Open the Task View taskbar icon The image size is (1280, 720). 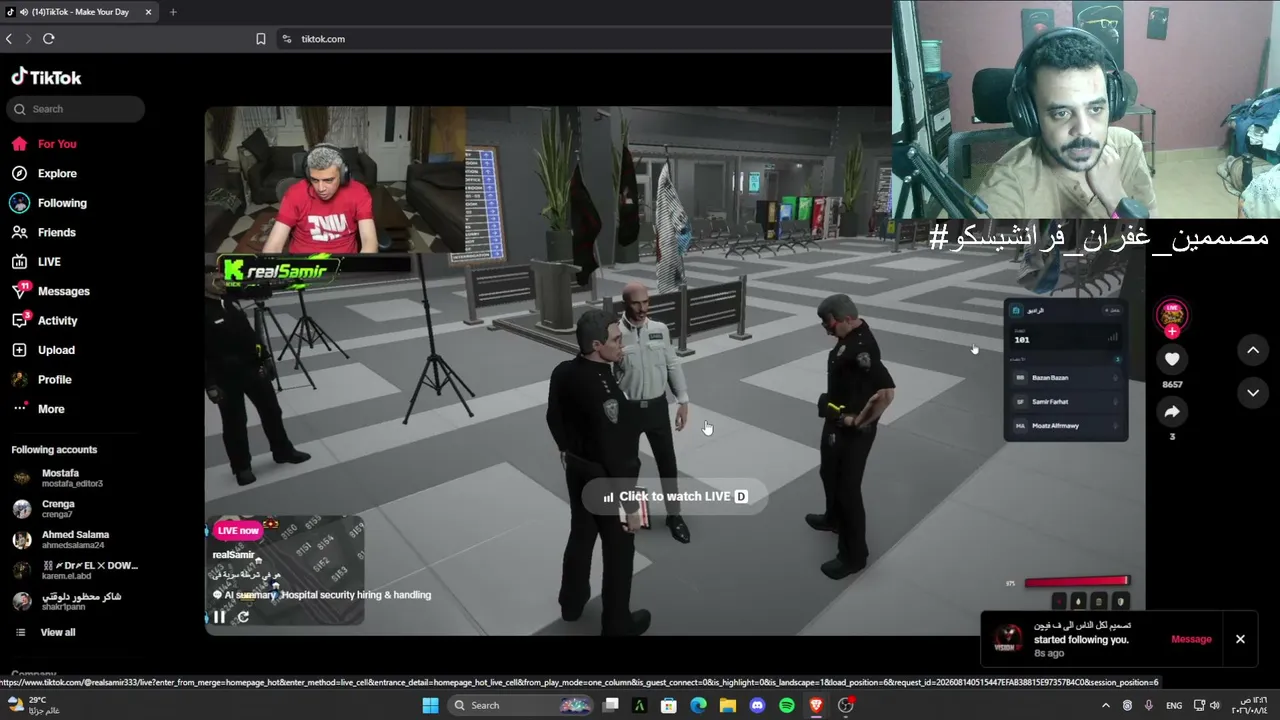tap(610, 705)
